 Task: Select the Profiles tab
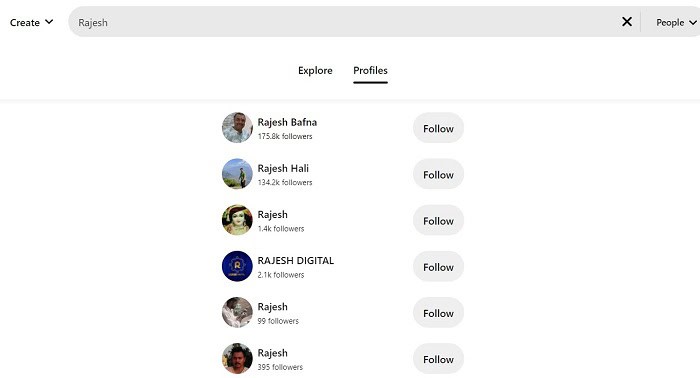[370, 71]
